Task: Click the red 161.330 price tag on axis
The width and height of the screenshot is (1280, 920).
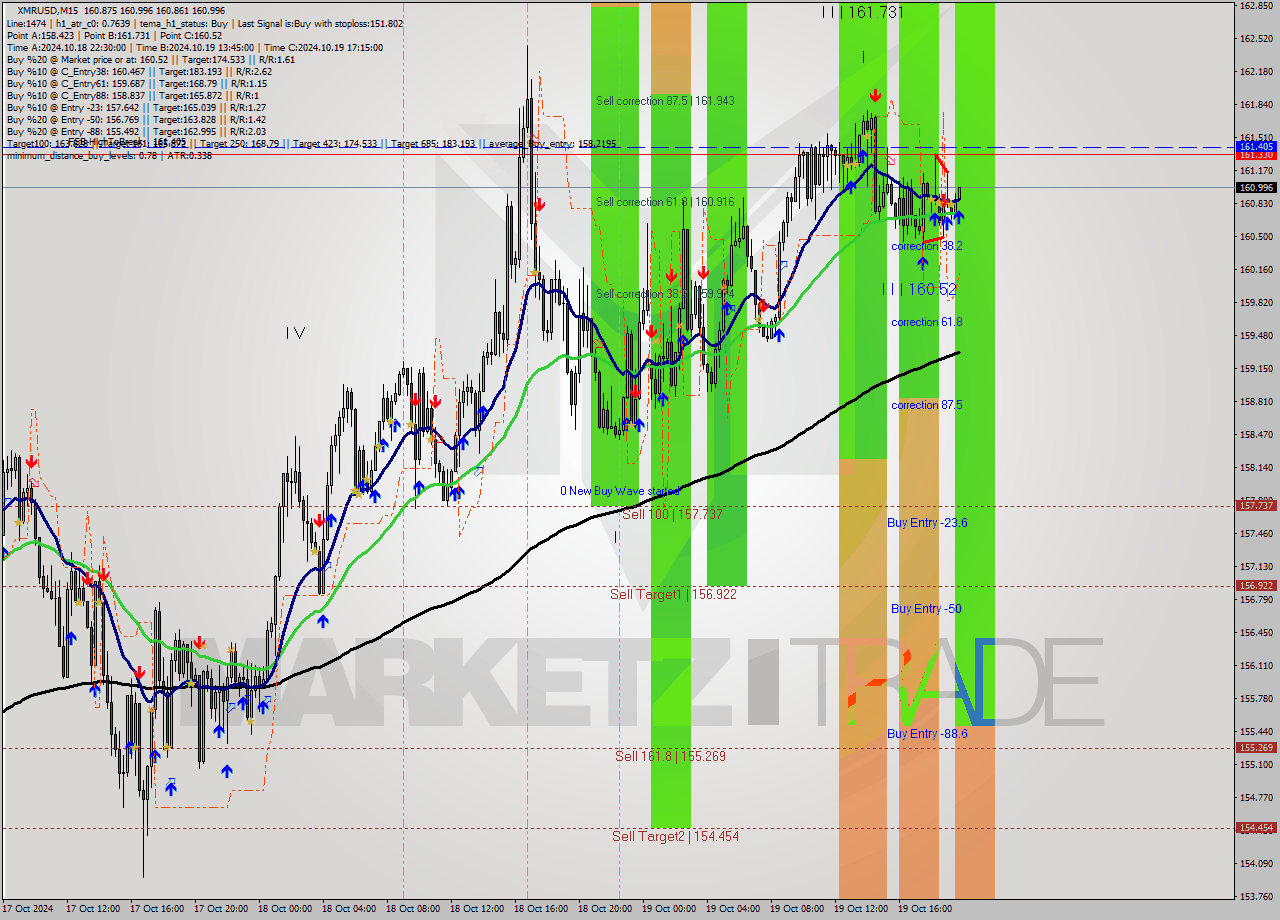Action: tap(1256, 155)
